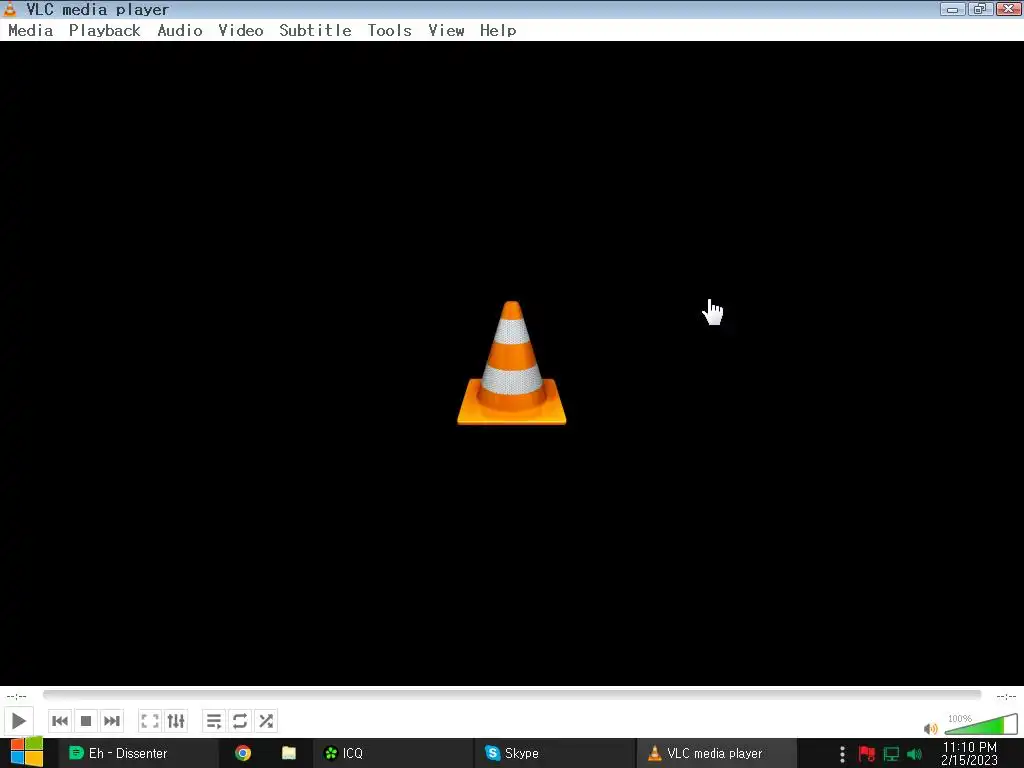Open the taskbar clock and date
The height and width of the screenshot is (768, 1024).
click(x=970, y=753)
